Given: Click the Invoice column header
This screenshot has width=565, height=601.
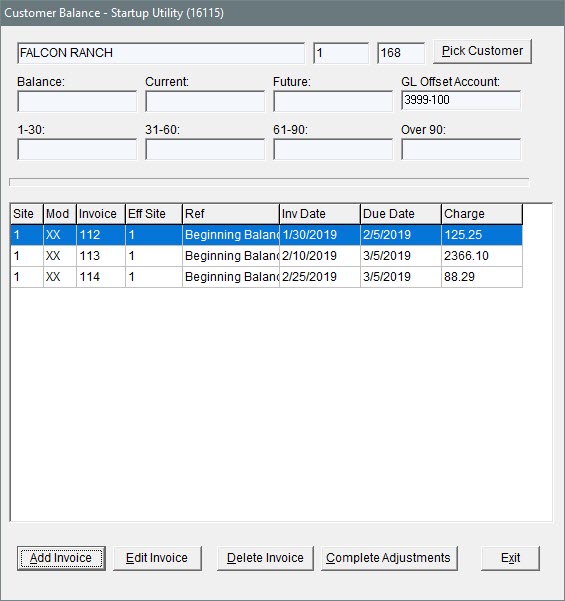Looking at the screenshot, I should tap(101, 214).
